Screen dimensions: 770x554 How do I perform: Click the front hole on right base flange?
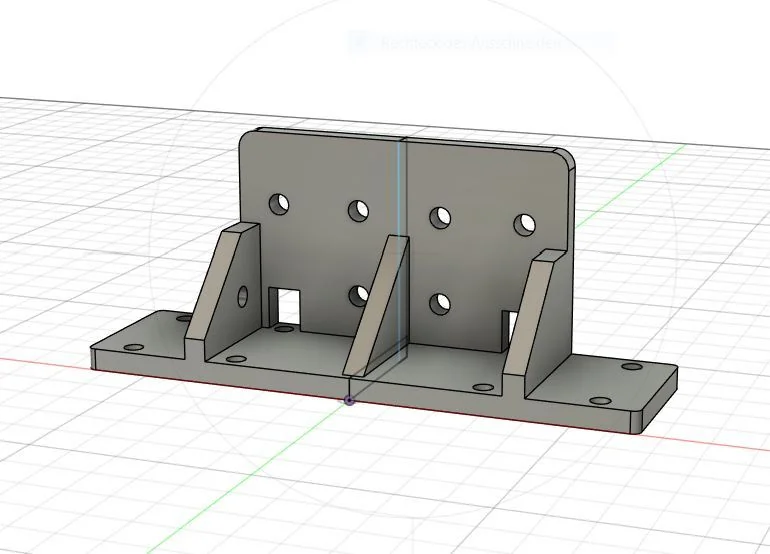click(600, 401)
